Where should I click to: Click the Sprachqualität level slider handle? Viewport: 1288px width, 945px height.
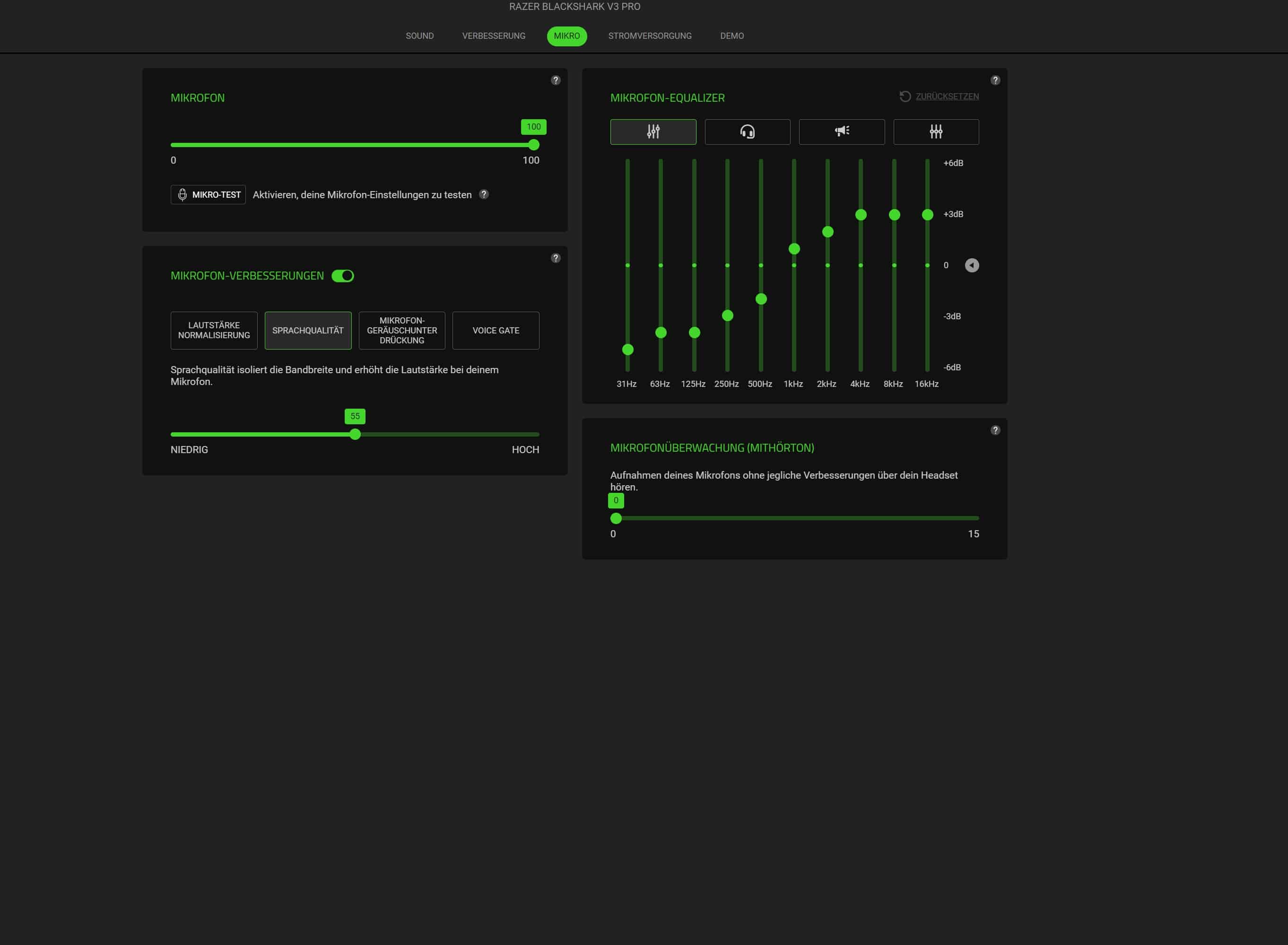[355, 434]
